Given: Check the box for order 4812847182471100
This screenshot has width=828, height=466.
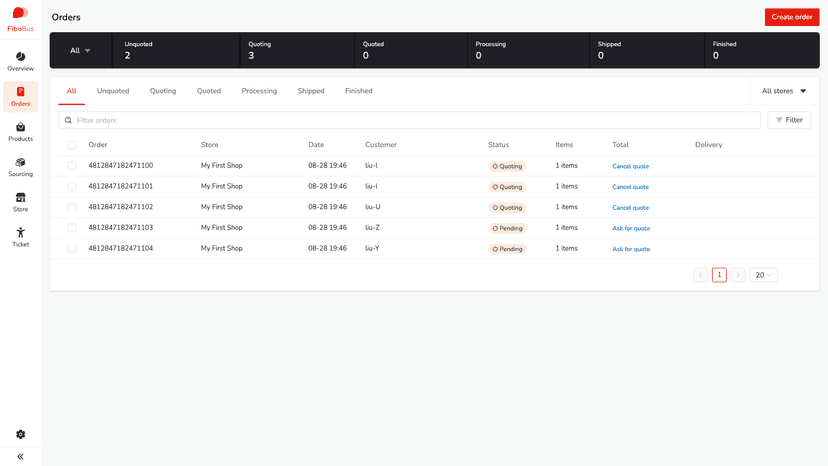Looking at the screenshot, I should click(x=72, y=166).
